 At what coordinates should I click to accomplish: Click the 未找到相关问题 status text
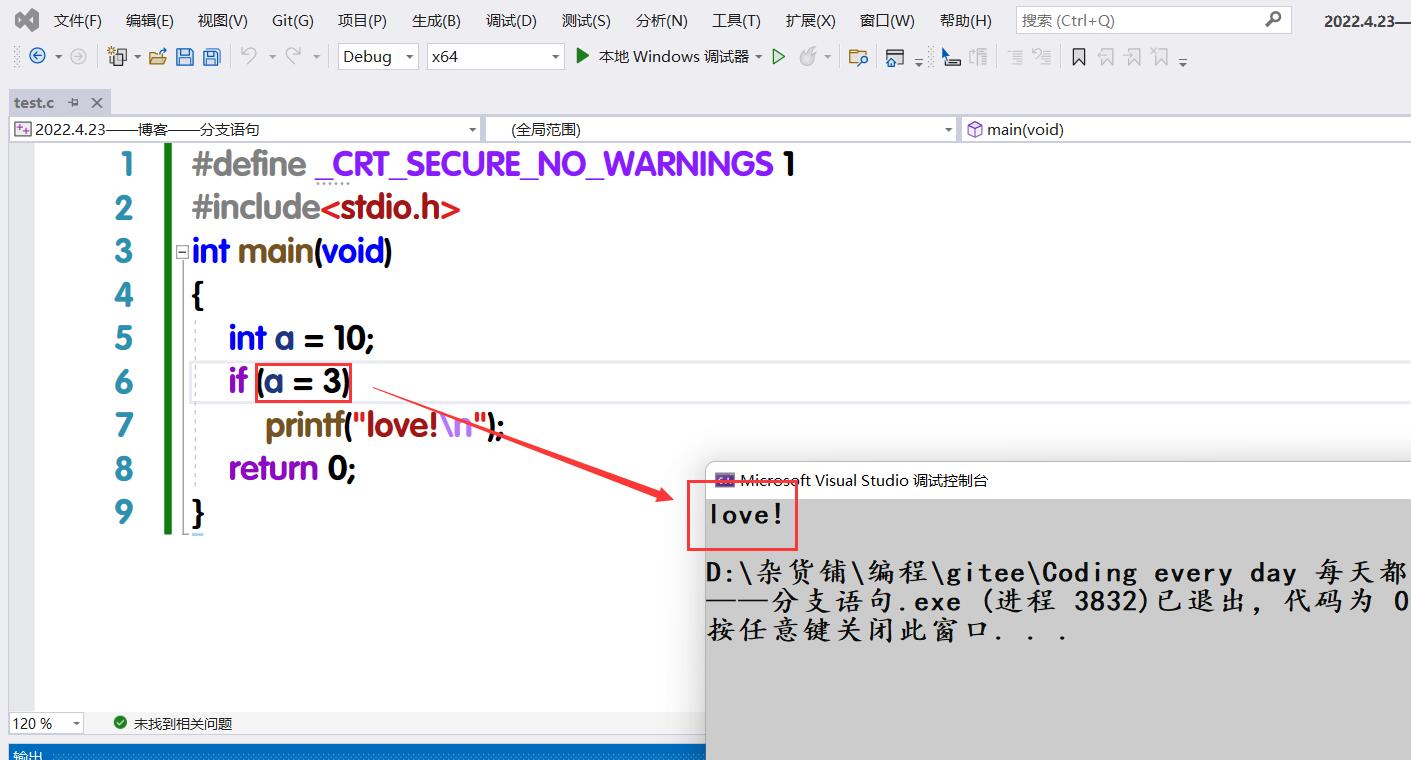(x=183, y=723)
